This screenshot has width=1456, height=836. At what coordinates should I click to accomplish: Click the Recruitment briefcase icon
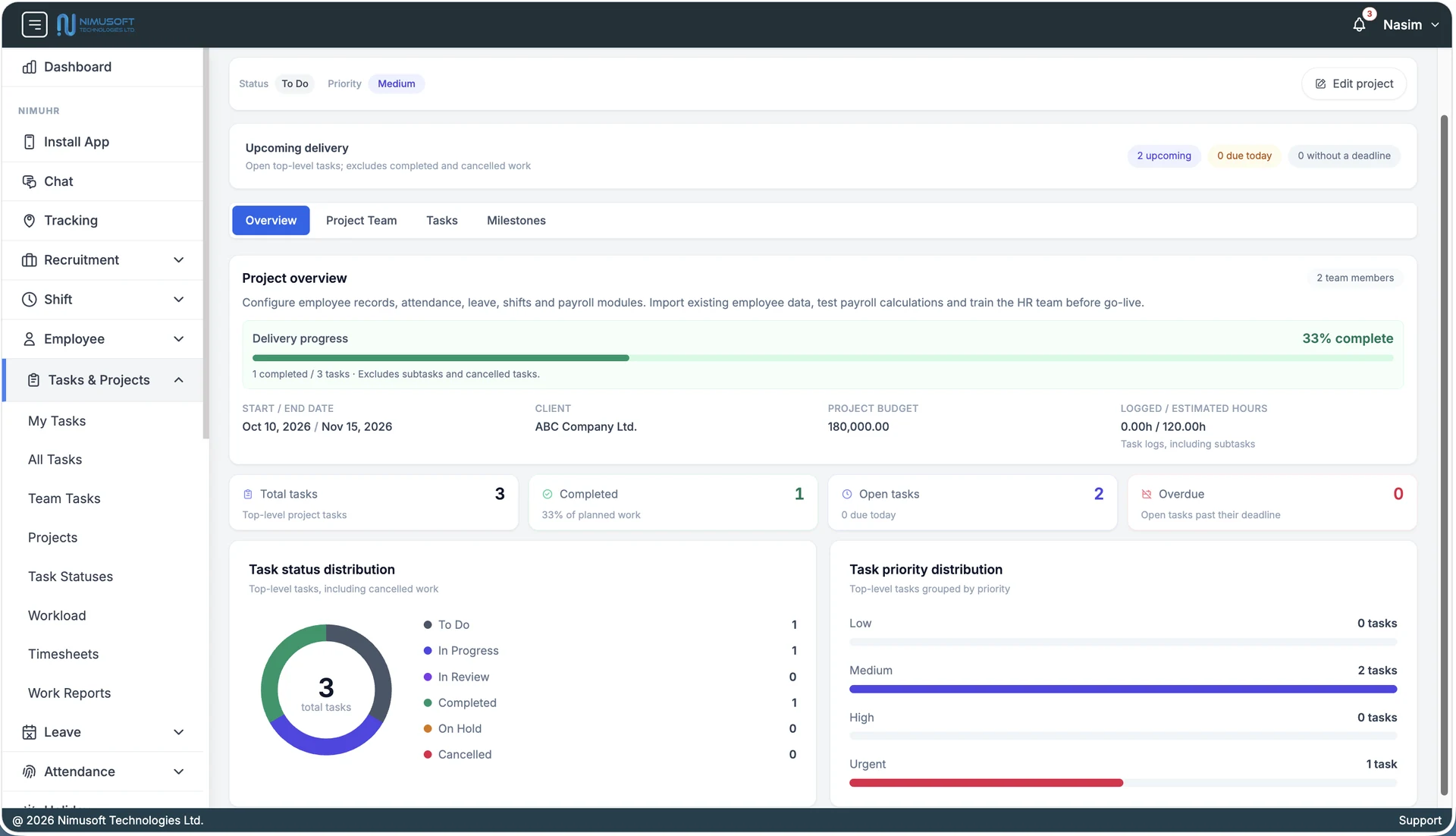click(30, 260)
